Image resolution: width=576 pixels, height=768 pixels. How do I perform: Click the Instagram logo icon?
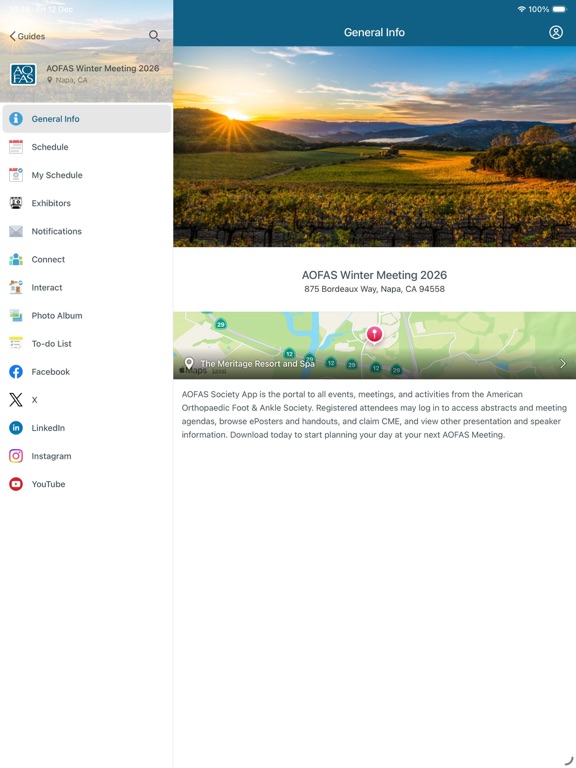click(x=16, y=456)
